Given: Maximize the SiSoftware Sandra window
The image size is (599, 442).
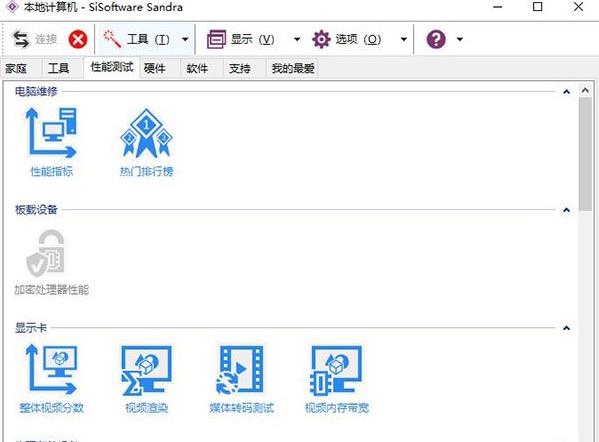Looking at the screenshot, I should pos(537,6).
